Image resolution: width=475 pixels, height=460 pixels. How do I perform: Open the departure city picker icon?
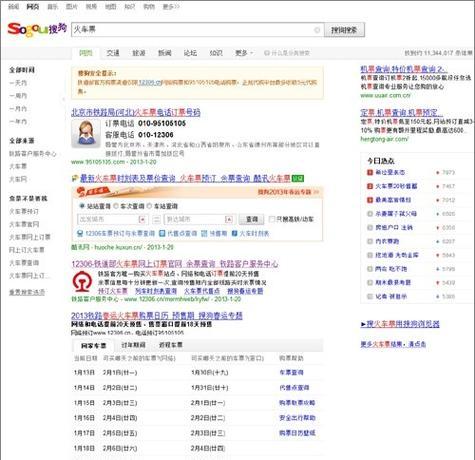(143, 219)
